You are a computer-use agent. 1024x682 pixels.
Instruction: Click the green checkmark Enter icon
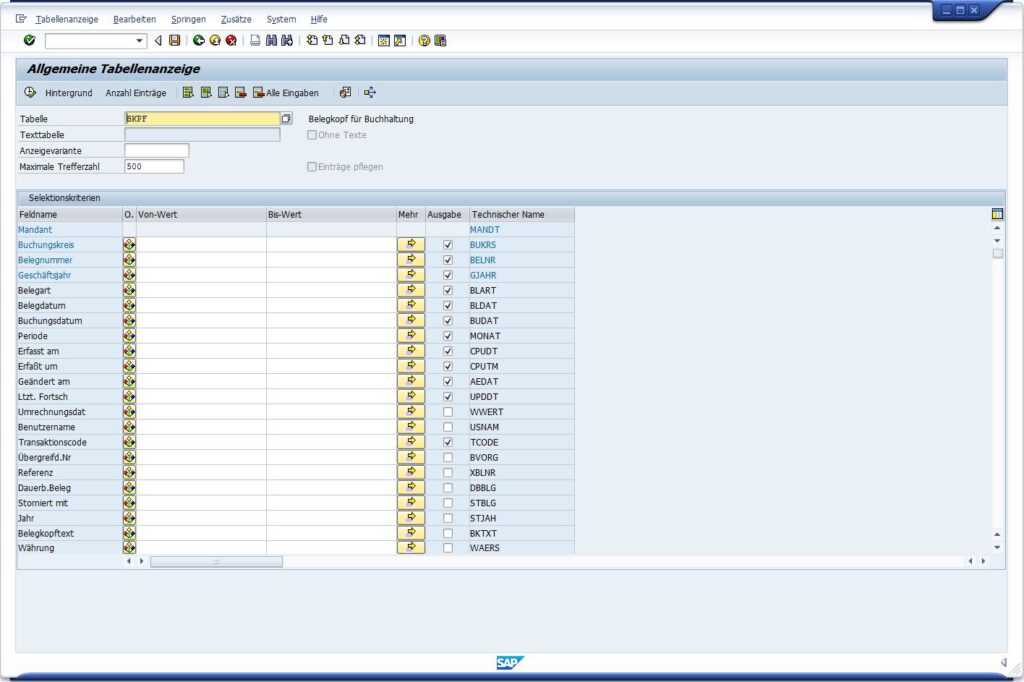pyautogui.click(x=29, y=41)
